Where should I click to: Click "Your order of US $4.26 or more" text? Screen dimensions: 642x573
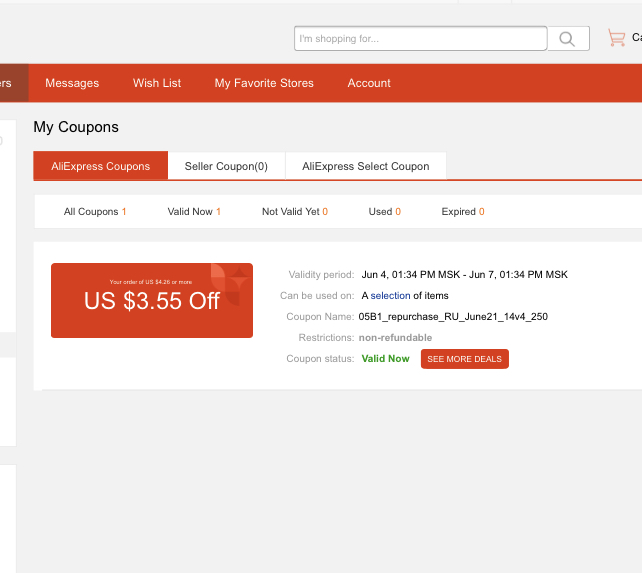coord(151,282)
